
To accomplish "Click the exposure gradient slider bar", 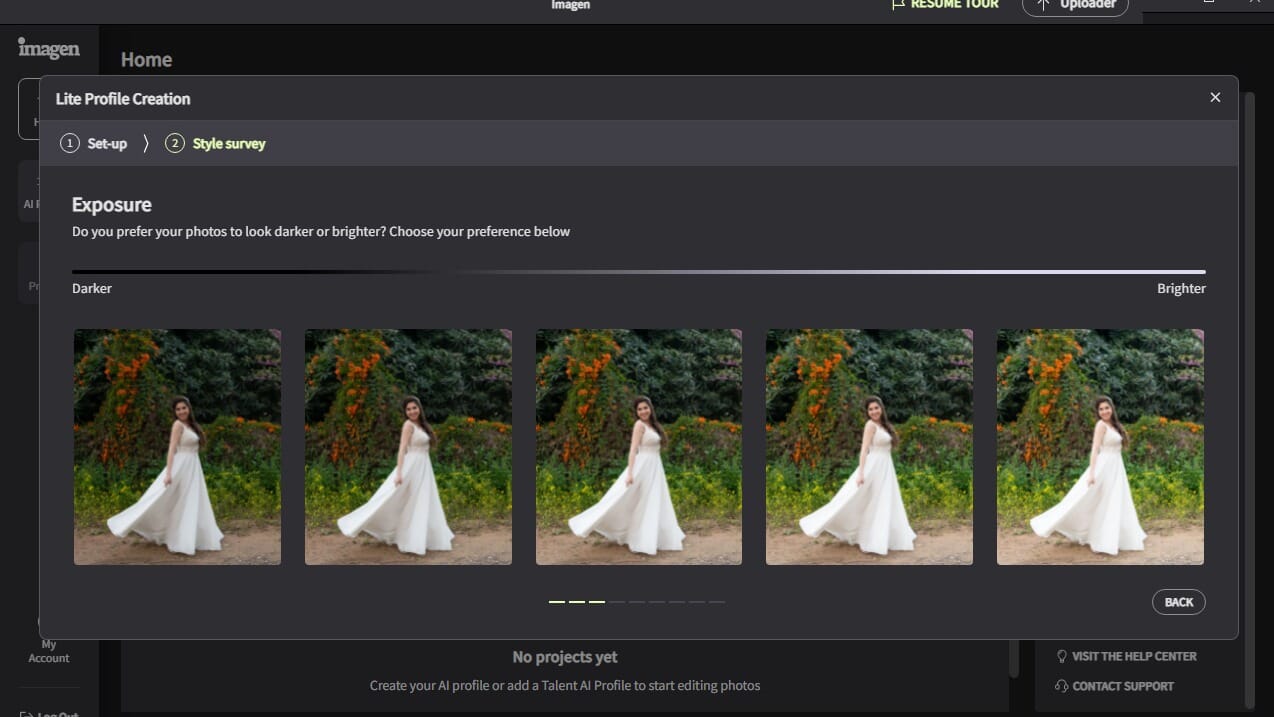I will 638,270.
